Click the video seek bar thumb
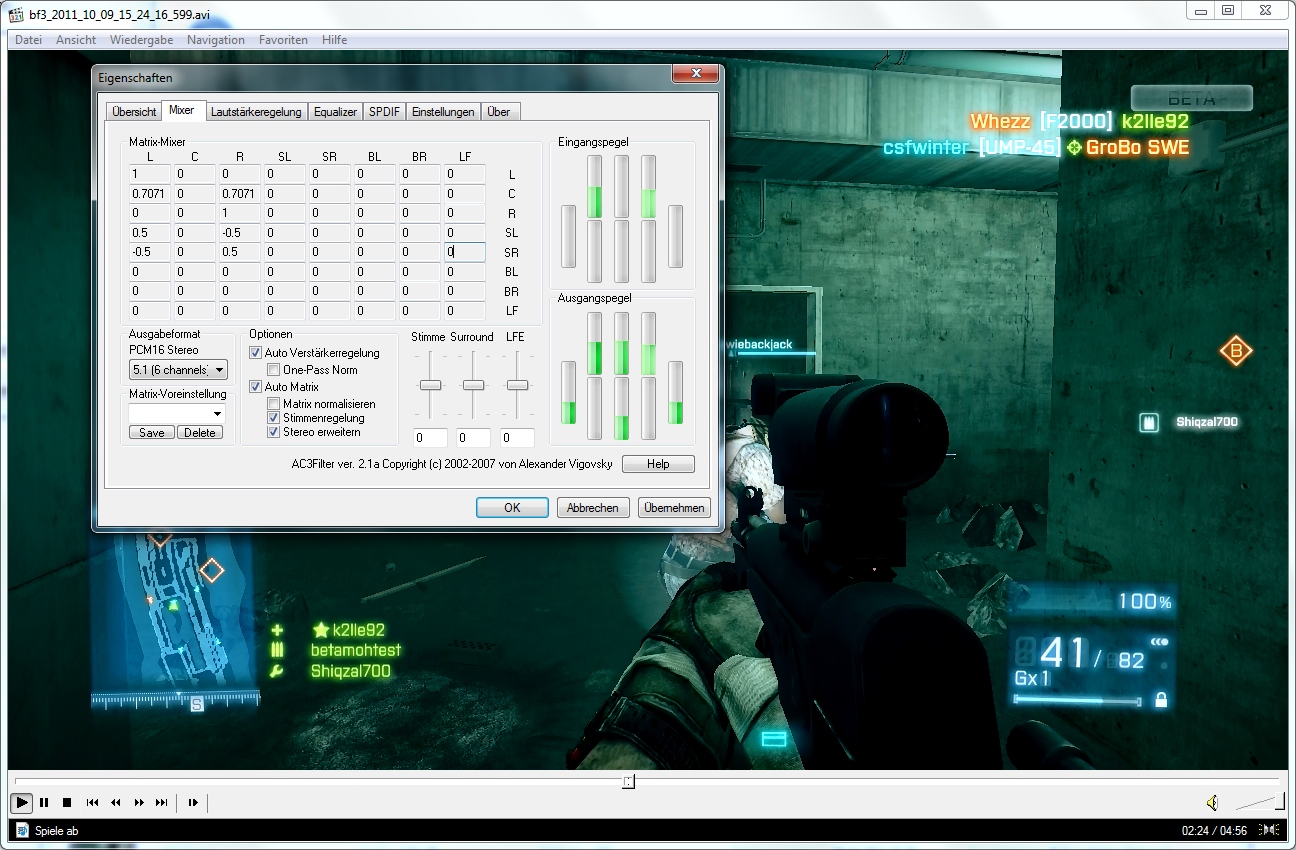This screenshot has height=850, width=1296. [628, 781]
